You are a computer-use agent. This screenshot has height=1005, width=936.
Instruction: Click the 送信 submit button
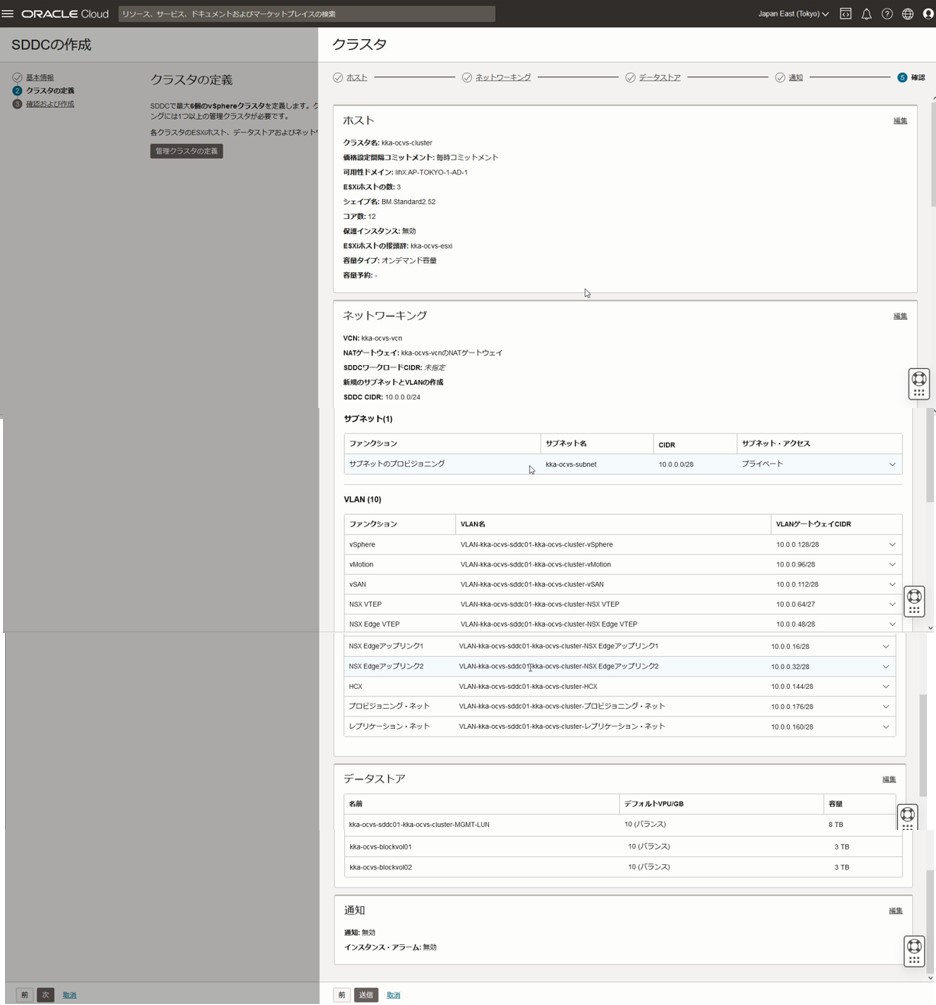coord(366,995)
